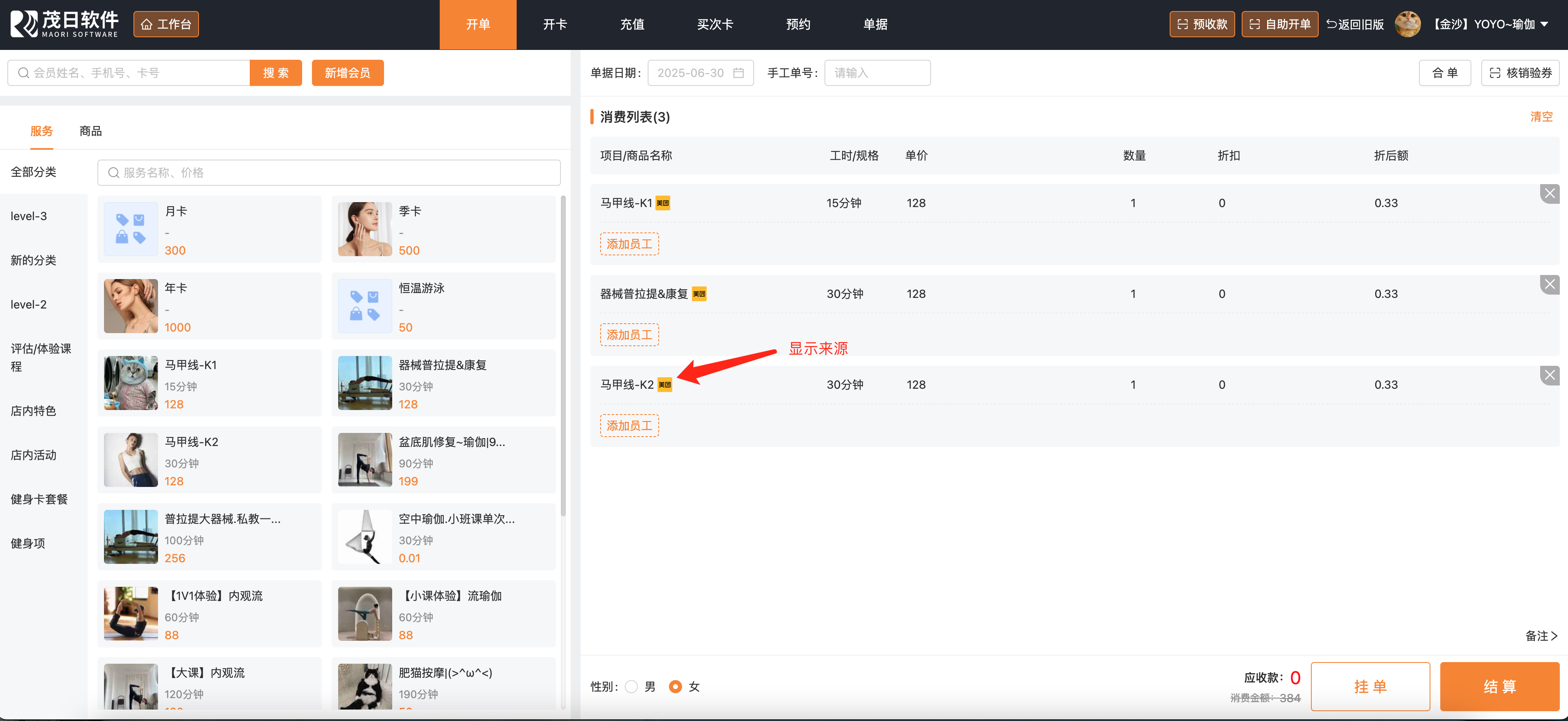Select the 女 gender radio
The height and width of the screenshot is (721, 1568).
click(675, 686)
